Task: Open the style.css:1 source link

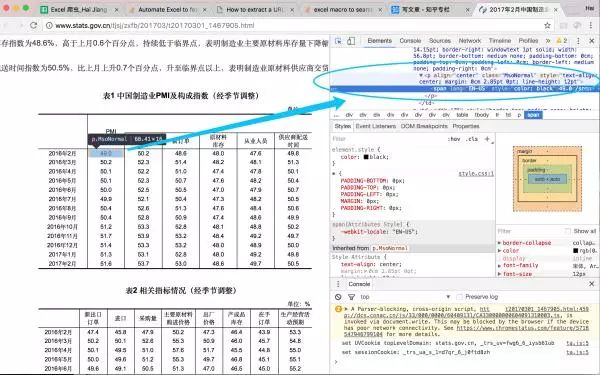Action: (x=476, y=173)
